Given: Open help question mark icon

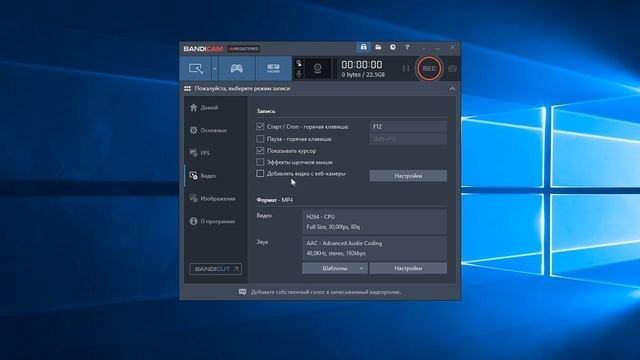Looking at the screenshot, I should [407, 47].
